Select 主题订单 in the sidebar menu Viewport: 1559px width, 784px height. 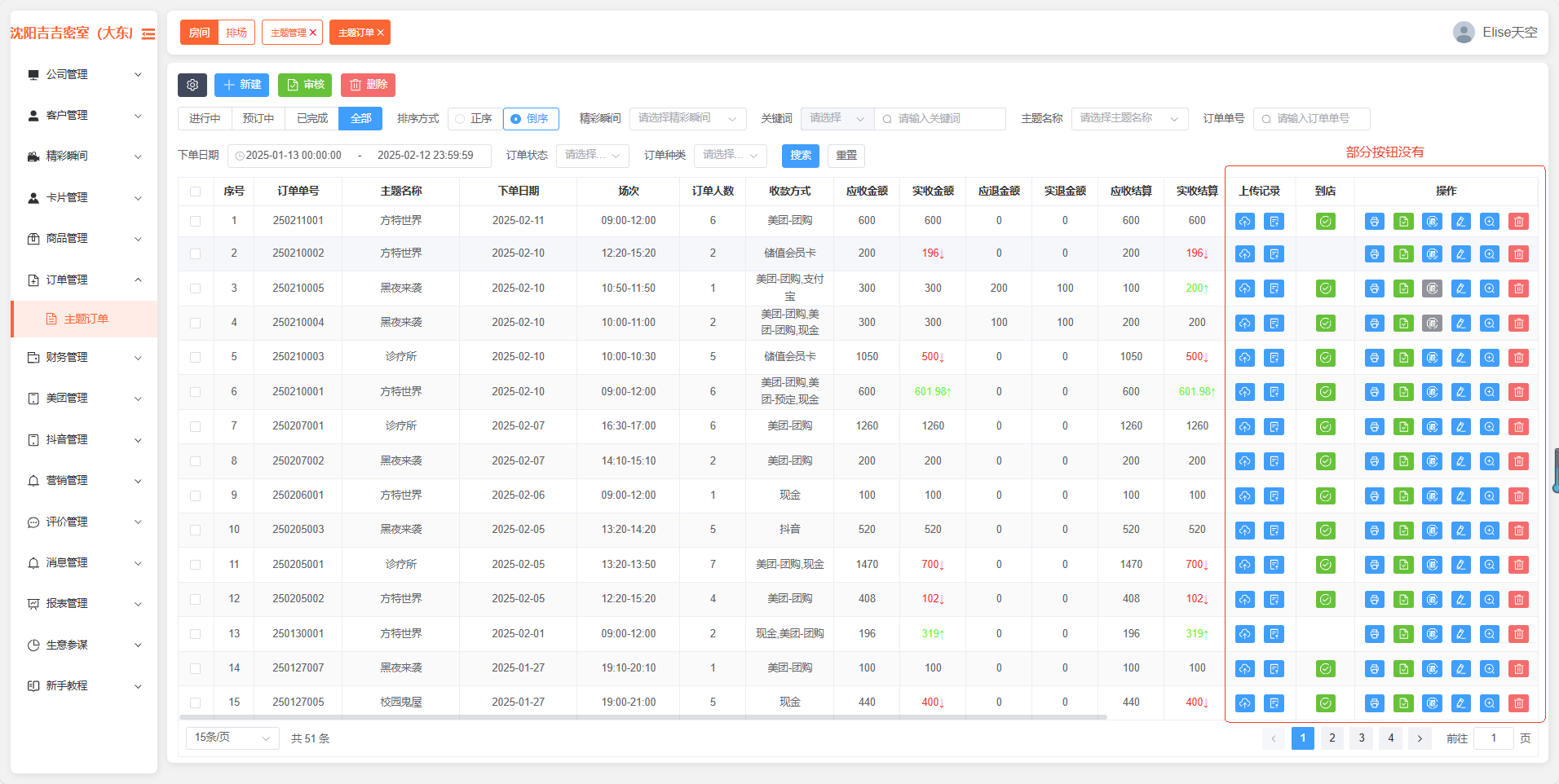click(x=84, y=319)
